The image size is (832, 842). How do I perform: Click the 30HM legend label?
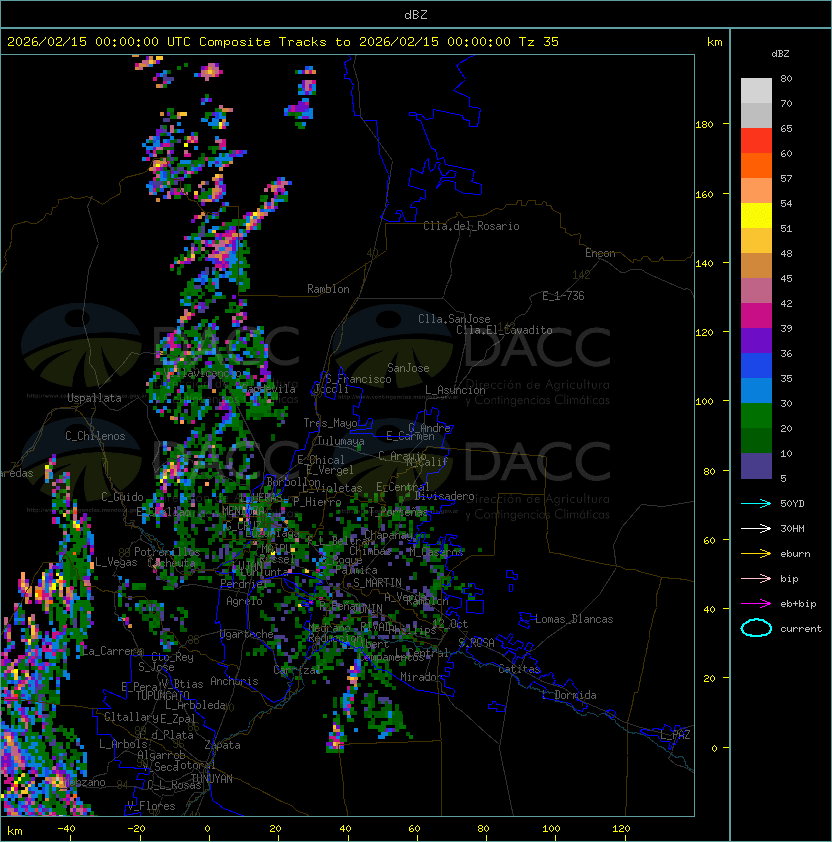coord(792,528)
